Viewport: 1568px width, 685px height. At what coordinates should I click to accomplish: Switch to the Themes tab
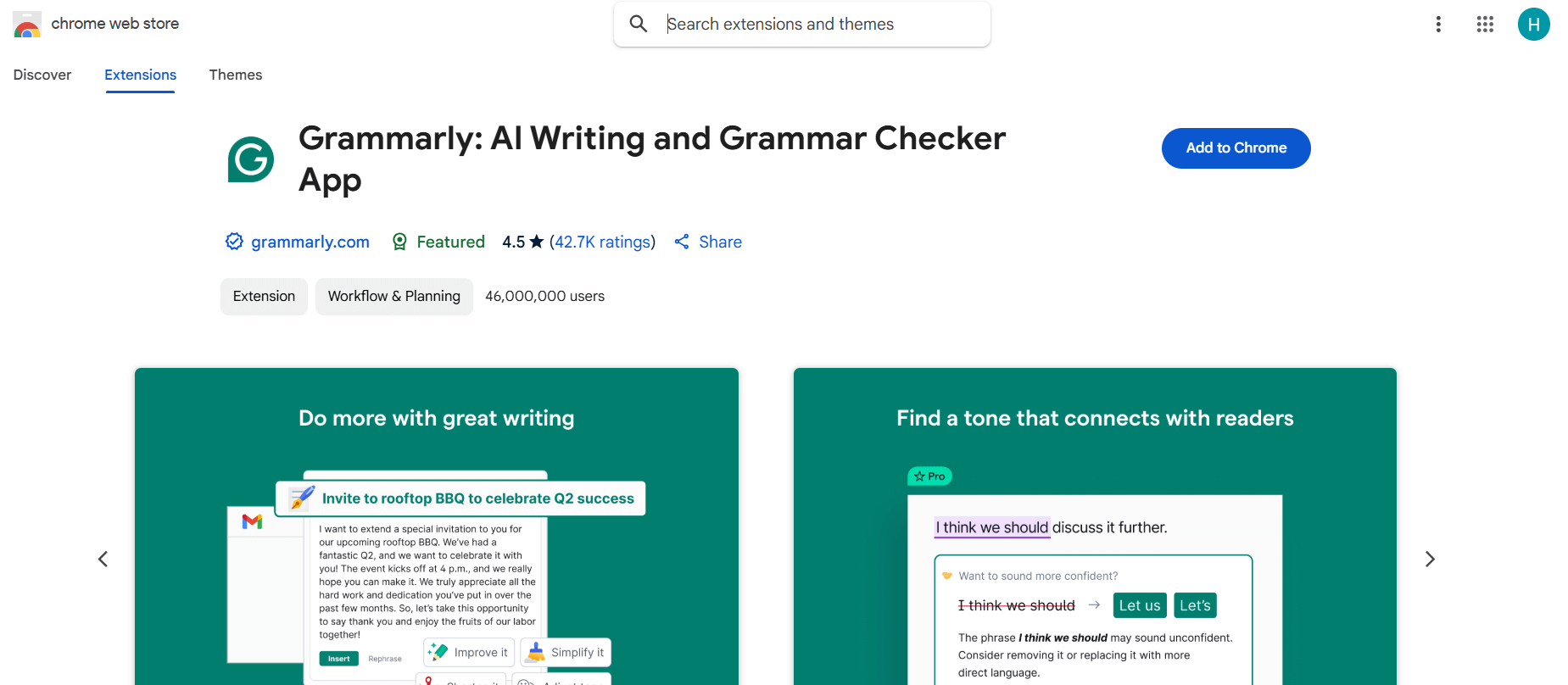point(235,75)
